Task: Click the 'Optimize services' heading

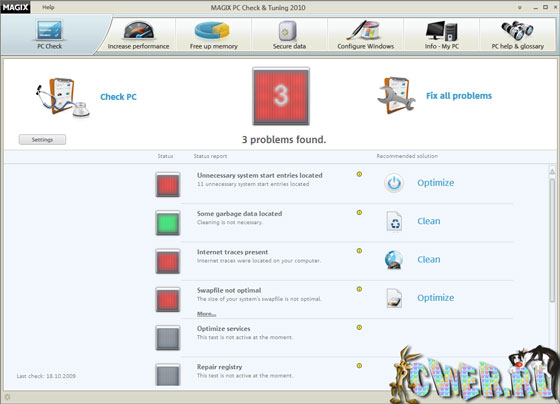Action: pyautogui.click(x=224, y=329)
